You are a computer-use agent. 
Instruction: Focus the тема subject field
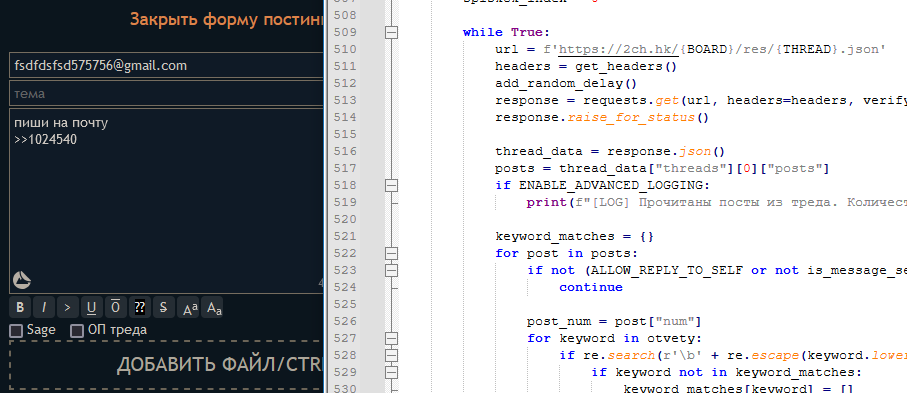pyautogui.click(x=167, y=93)
